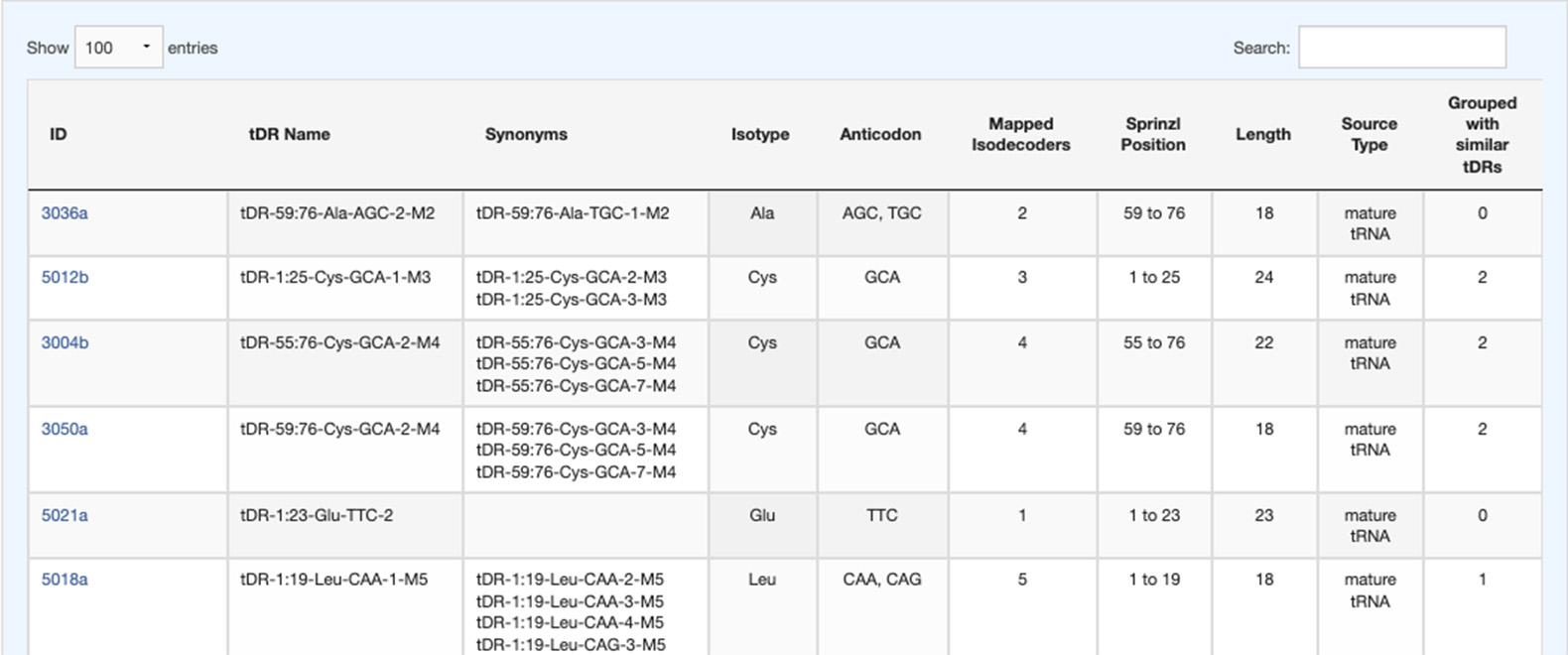Sort by Grouped with similar tDRs header

coord(1482,135)
